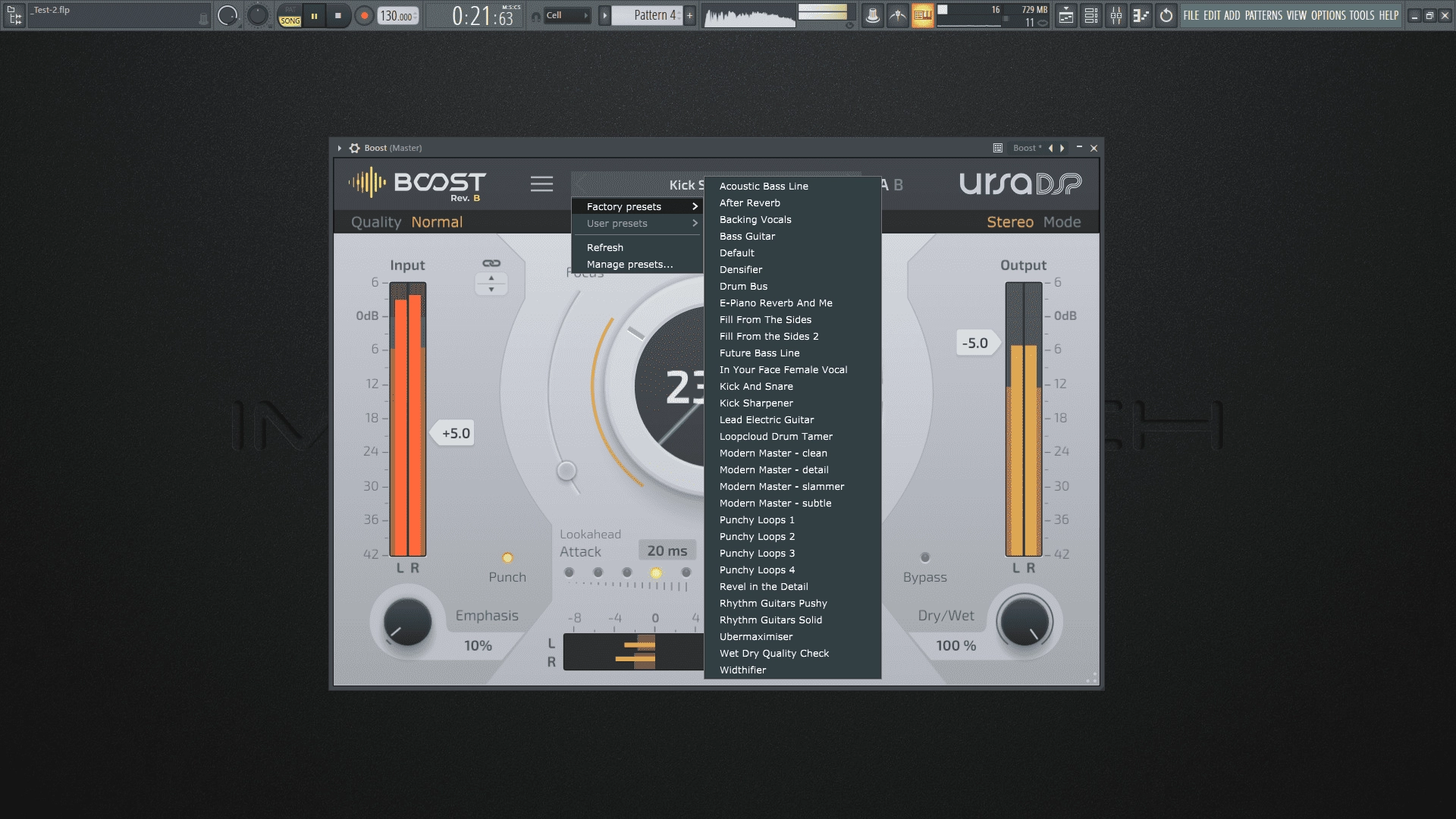Open the piano roll icon
1456x819 pixels.
[1141, 15]
